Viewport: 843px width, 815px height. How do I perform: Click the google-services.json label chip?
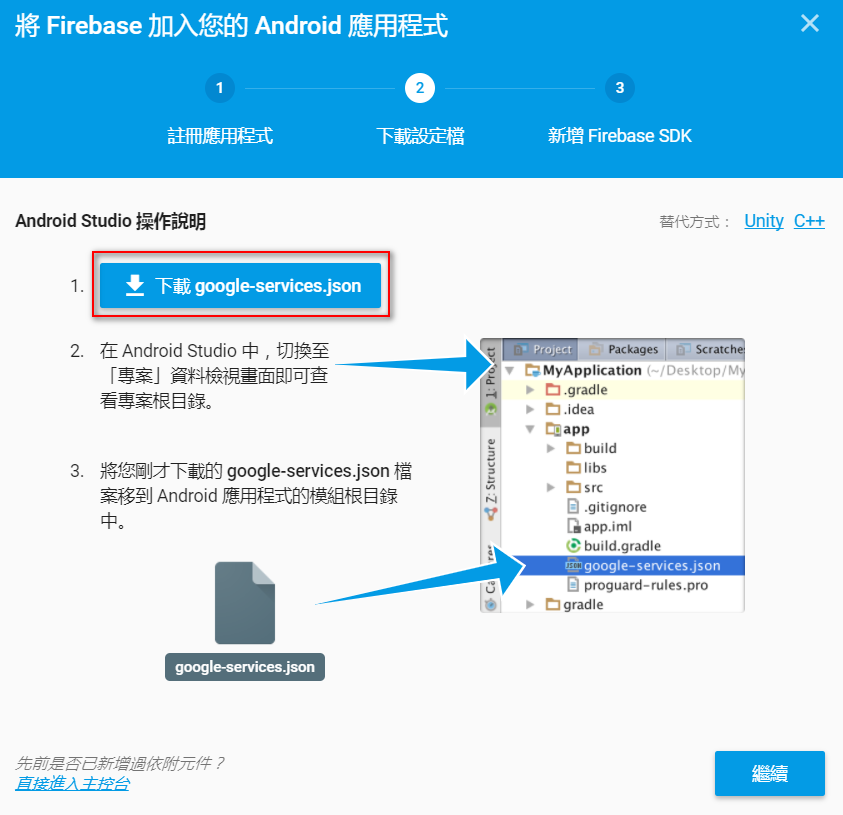click(x=245, y=667)
